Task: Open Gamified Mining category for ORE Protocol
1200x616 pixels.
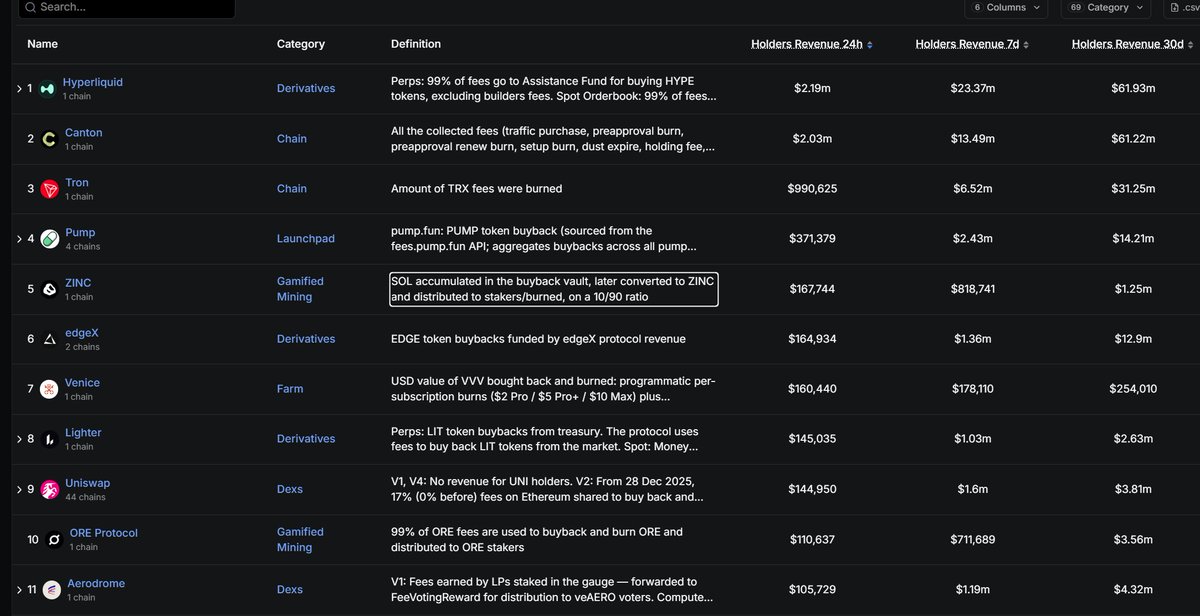Action: [x=300, y=540]
